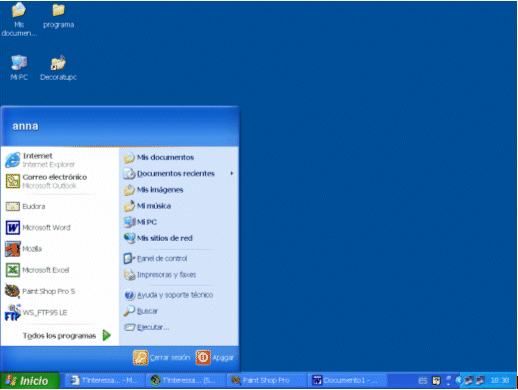Image resolution: width=518 pixels, height=390 pixels.
Task: Expand hidden tray icons chevron
Action: click(459, 380)
